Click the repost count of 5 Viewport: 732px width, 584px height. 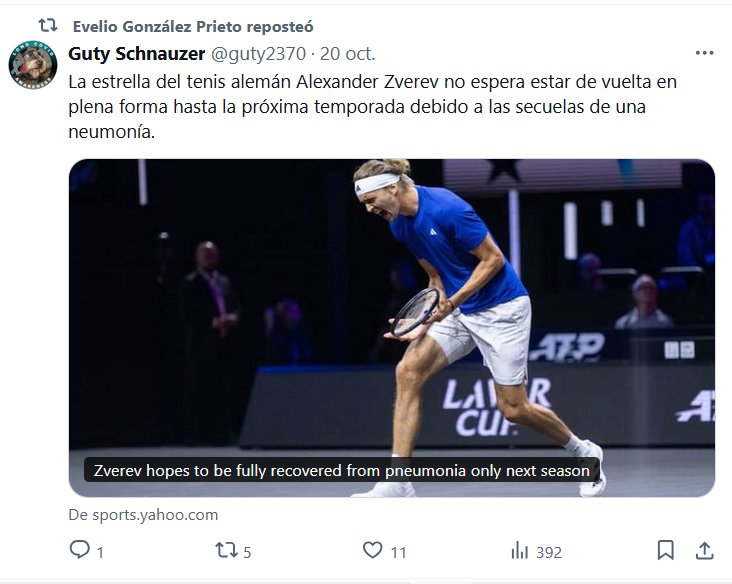(247, 552)
